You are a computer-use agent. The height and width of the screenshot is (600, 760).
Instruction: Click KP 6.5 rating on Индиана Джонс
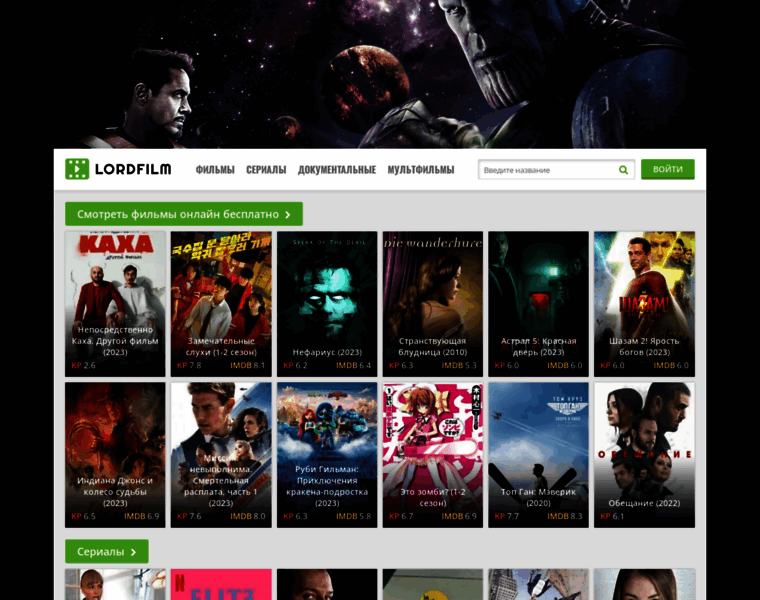[x=83, y=516]
